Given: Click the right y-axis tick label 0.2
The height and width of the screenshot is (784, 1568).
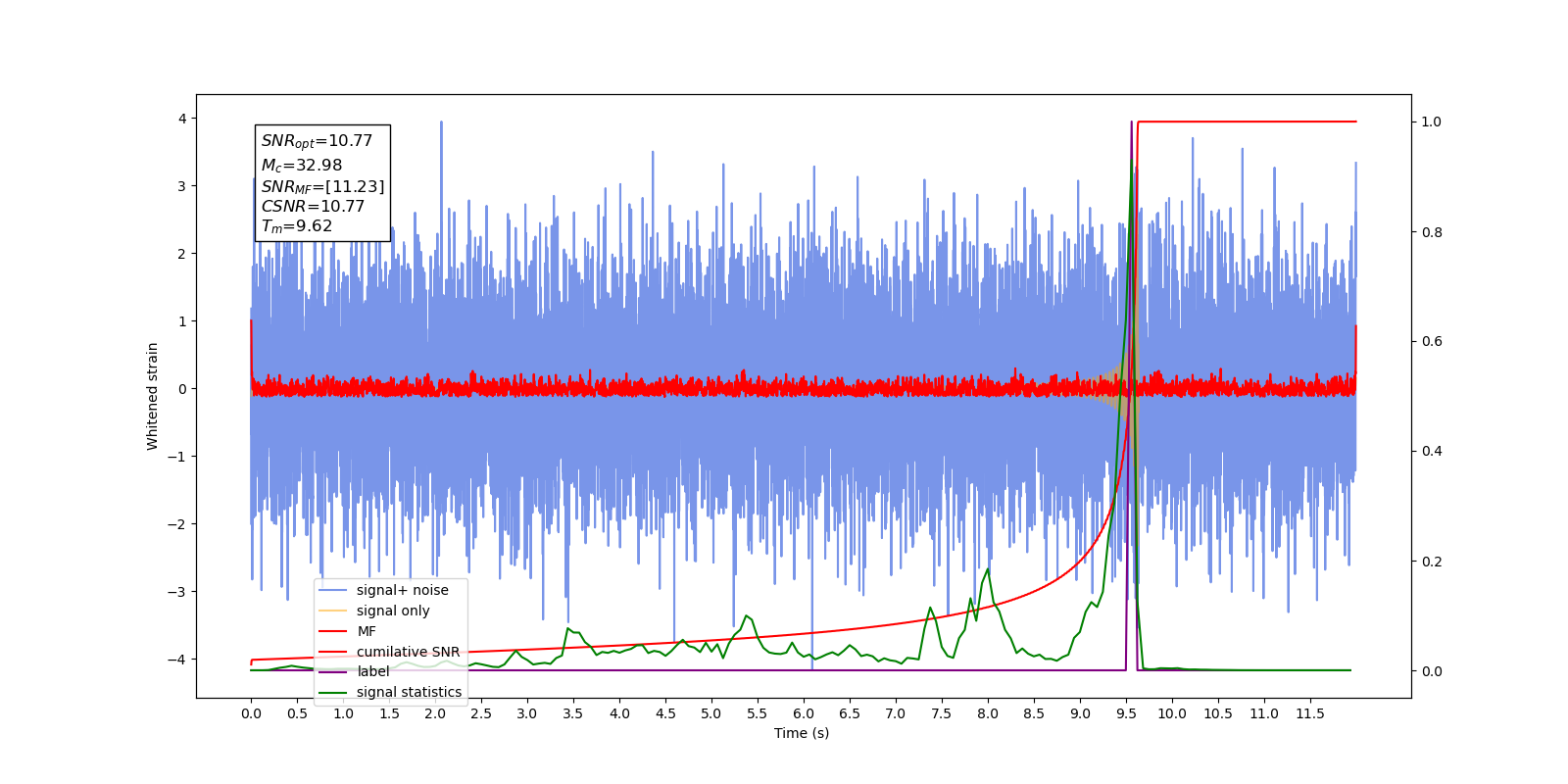Looking at the screenshot, I should click(1432, 562).
